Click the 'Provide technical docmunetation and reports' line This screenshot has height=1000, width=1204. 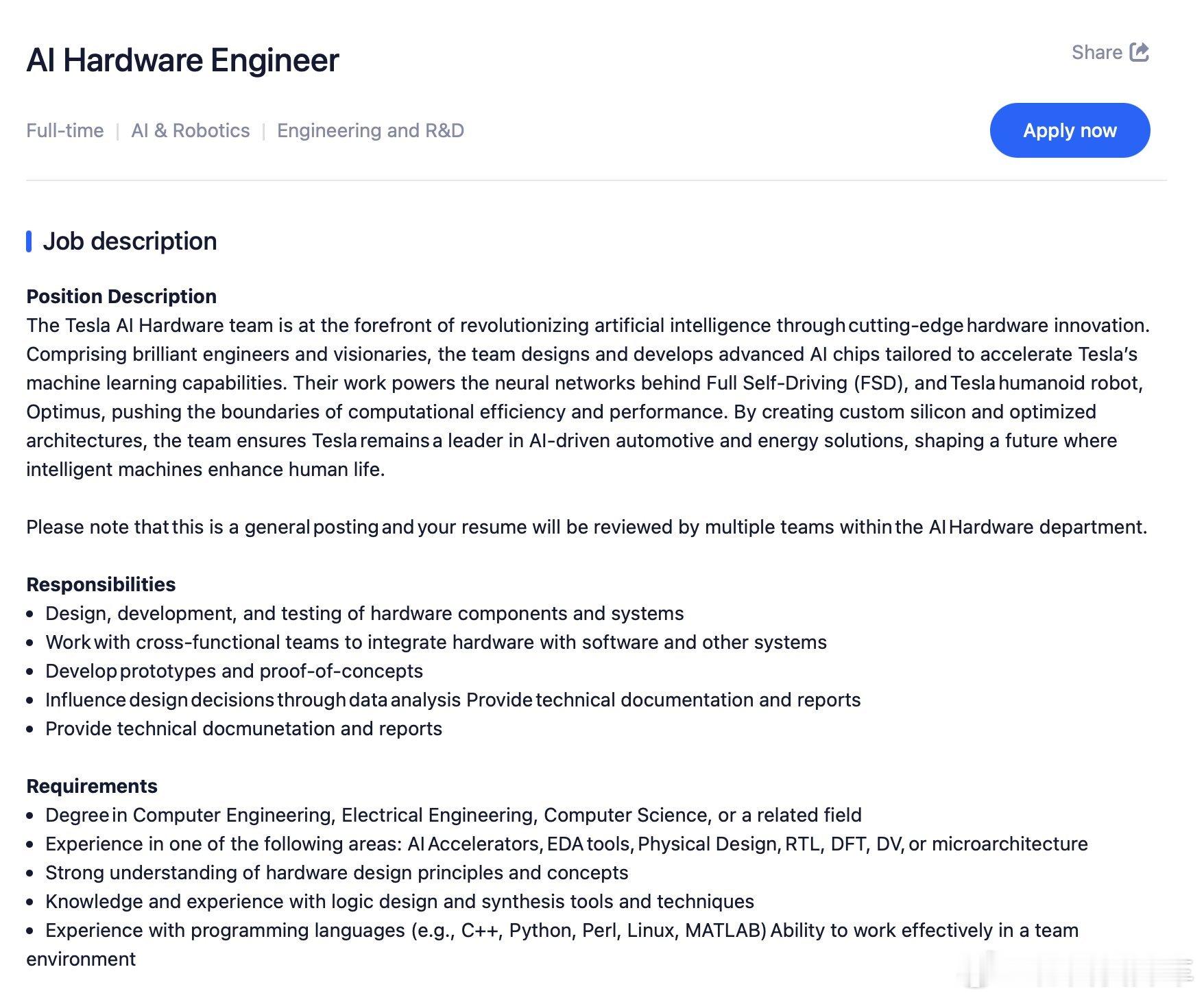click(243, 728)
